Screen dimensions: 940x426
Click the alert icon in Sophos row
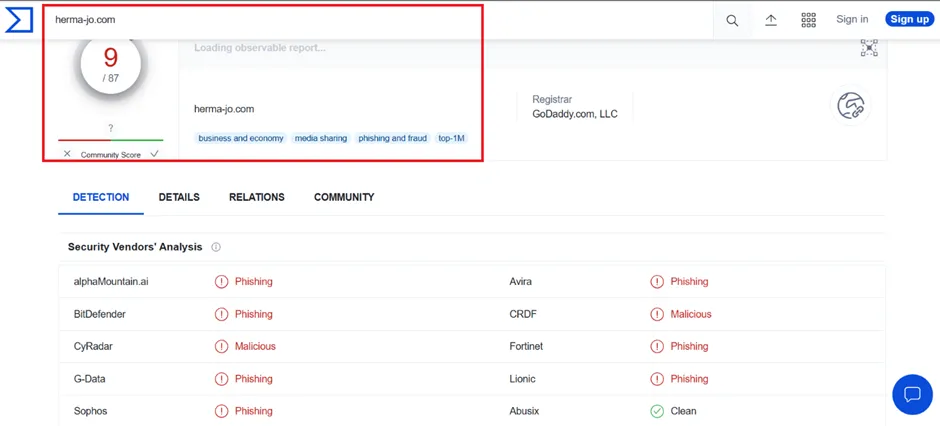coord(221,411)
